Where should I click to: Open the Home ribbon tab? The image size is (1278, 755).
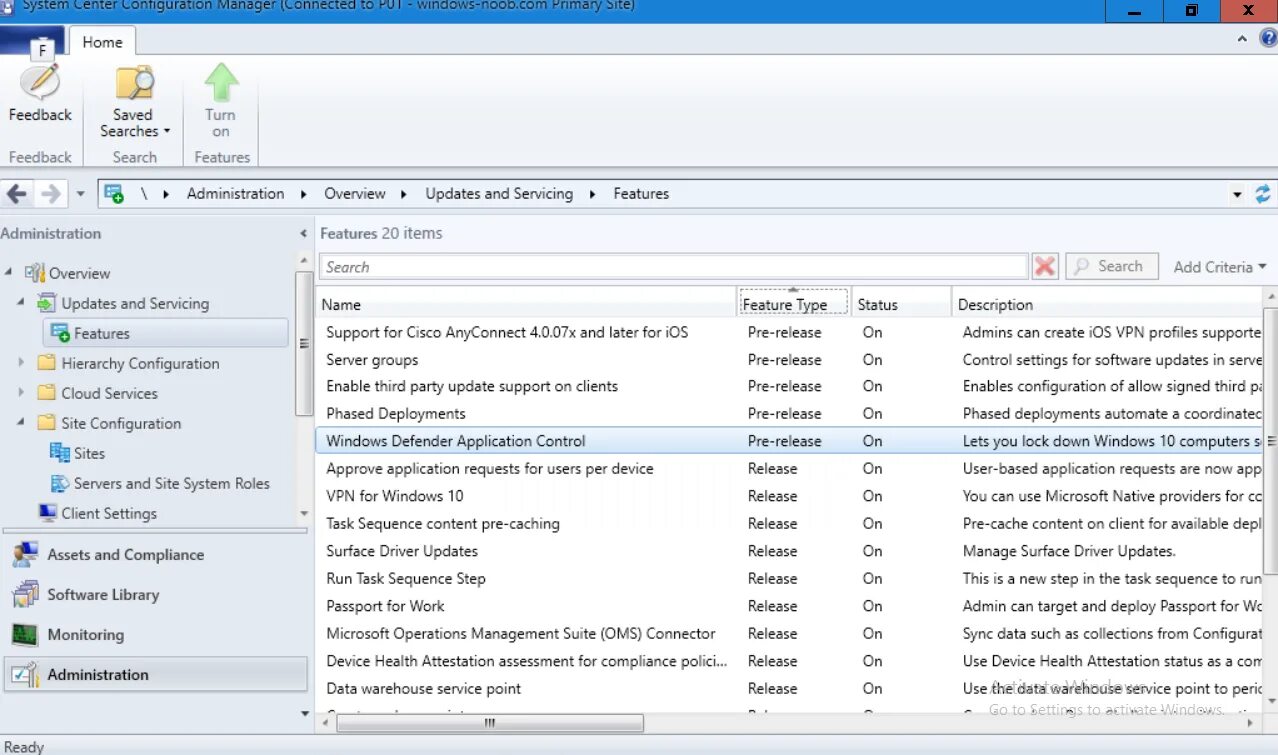click(x=102, y=42)
